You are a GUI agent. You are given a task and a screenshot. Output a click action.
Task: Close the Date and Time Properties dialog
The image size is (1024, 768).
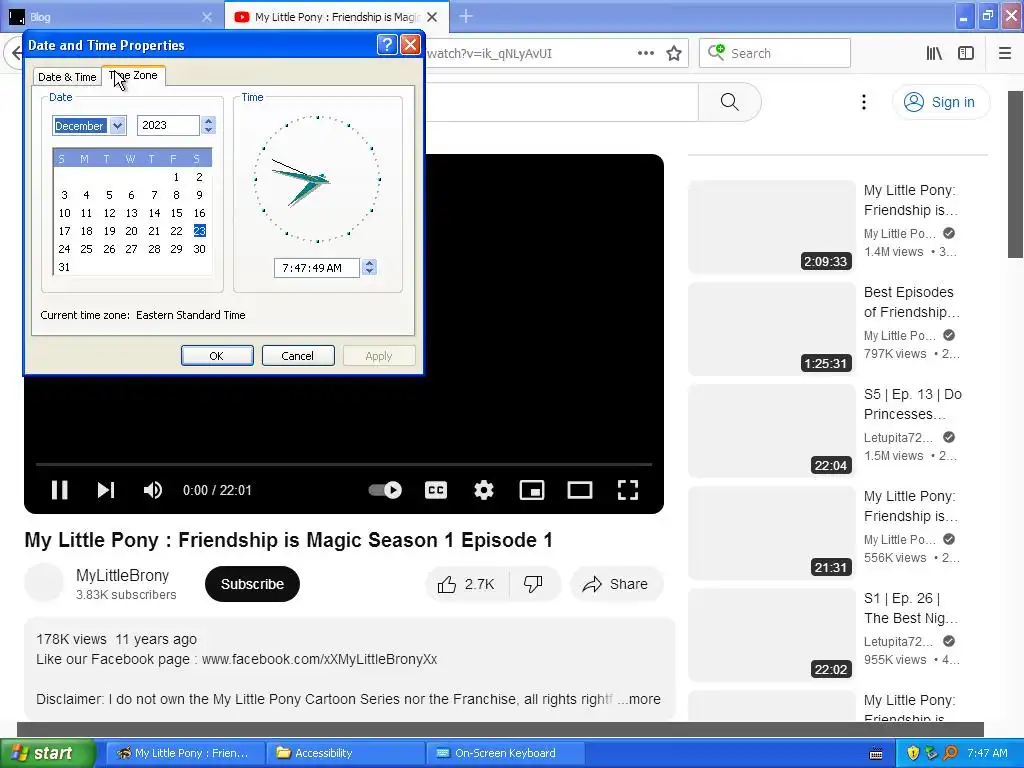410,44
